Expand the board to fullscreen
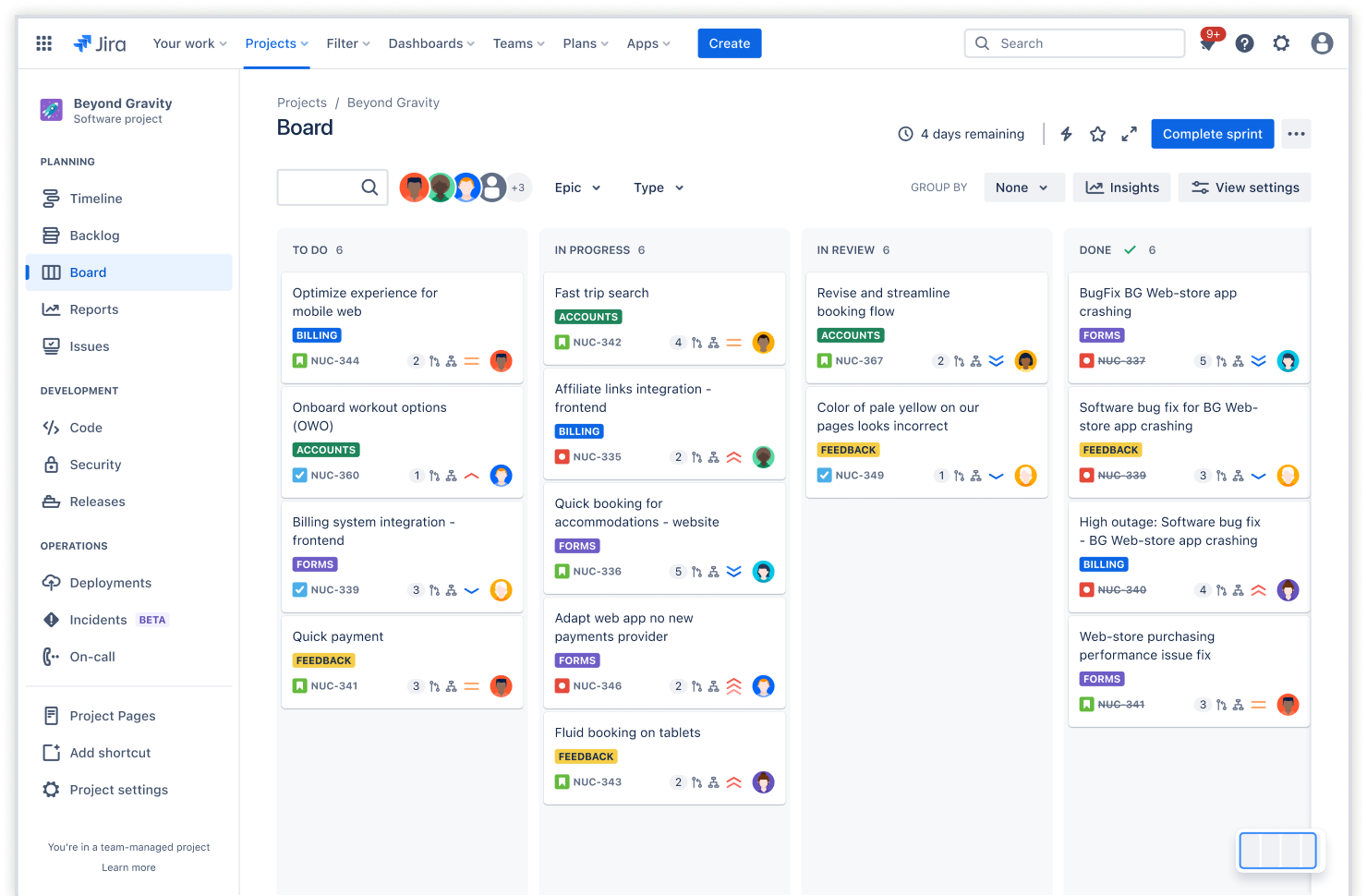Viewport: 1367px width, 896px height. (x=1129, y=134)
